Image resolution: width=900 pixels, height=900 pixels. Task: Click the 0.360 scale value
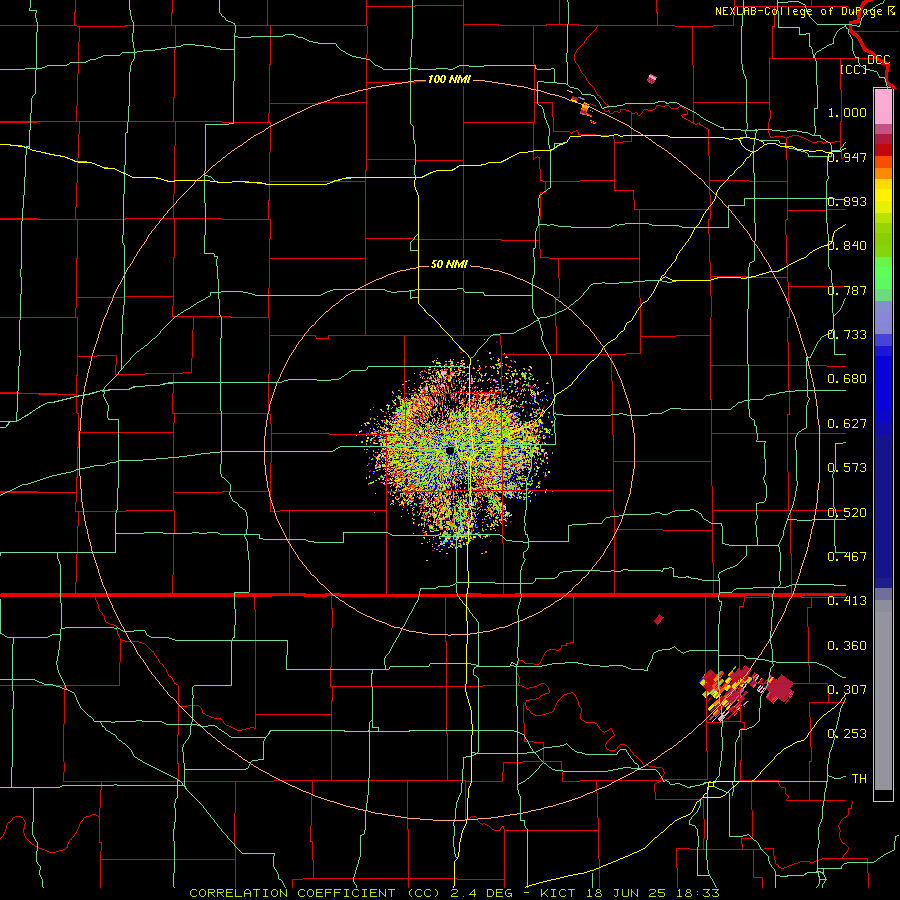pos(847,646)
